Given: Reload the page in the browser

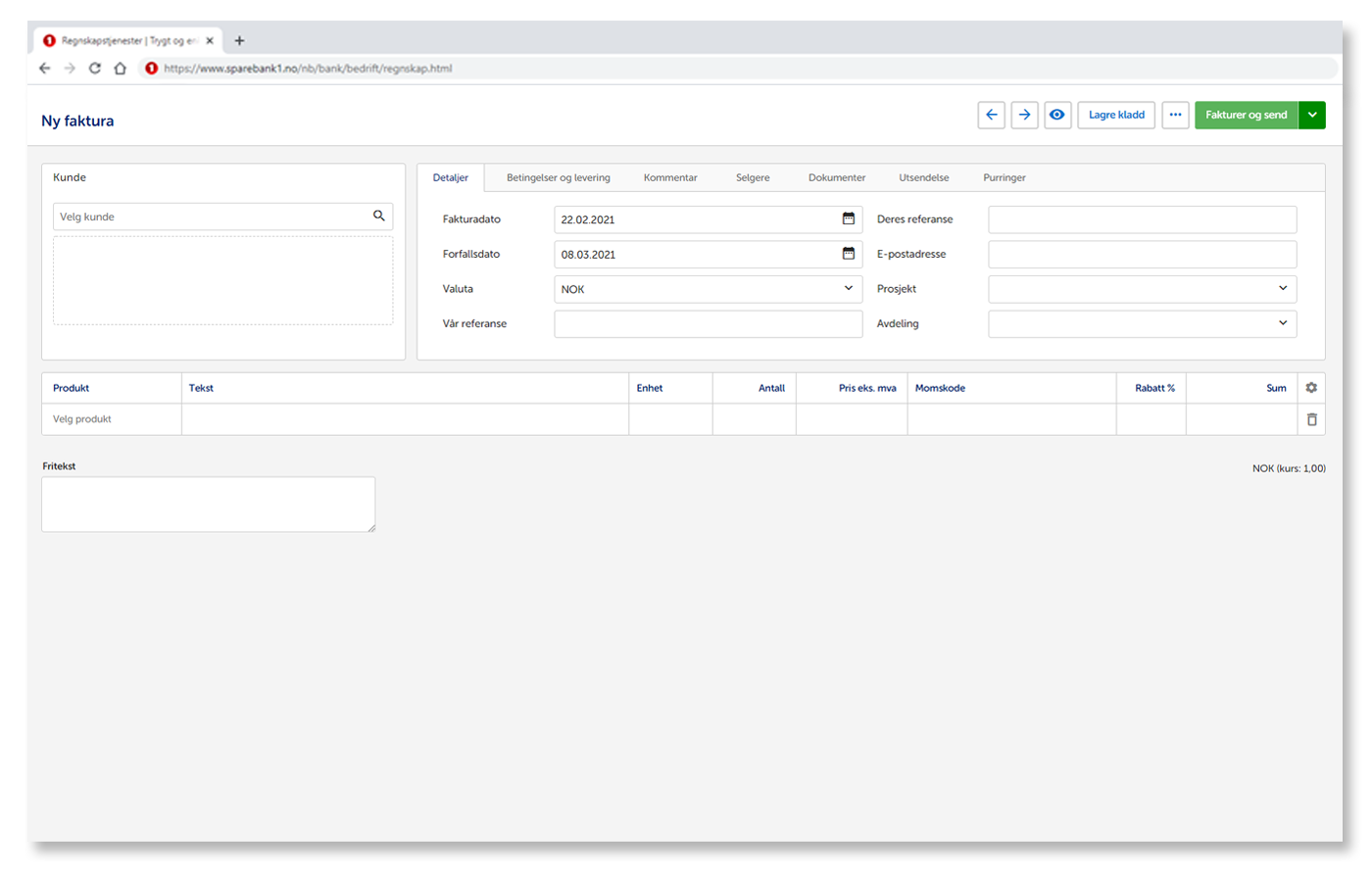Looking at the screenshot, I should (x=95, y=69).
